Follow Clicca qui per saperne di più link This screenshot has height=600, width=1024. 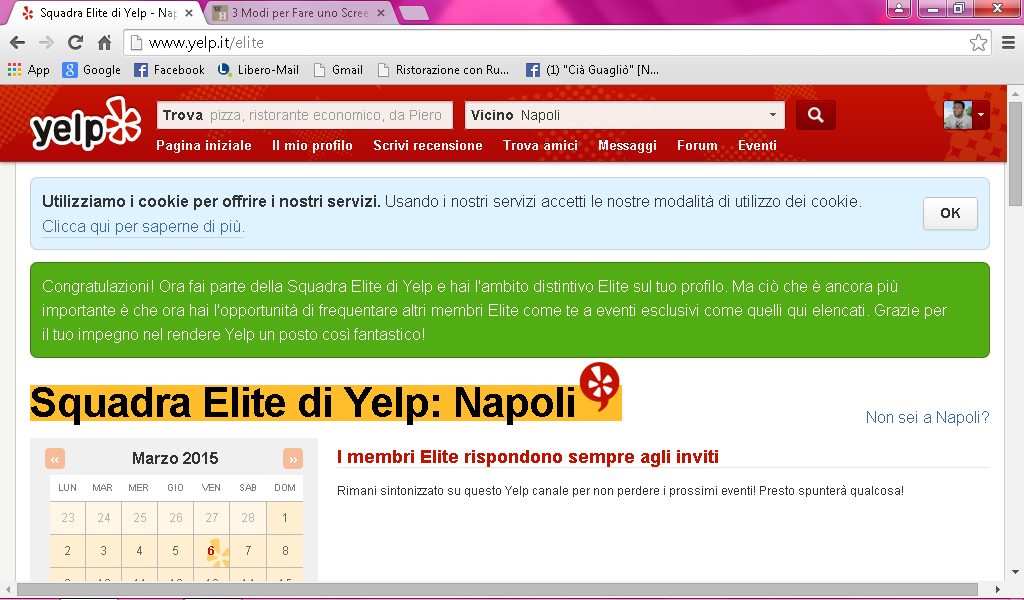coord(144,227)
